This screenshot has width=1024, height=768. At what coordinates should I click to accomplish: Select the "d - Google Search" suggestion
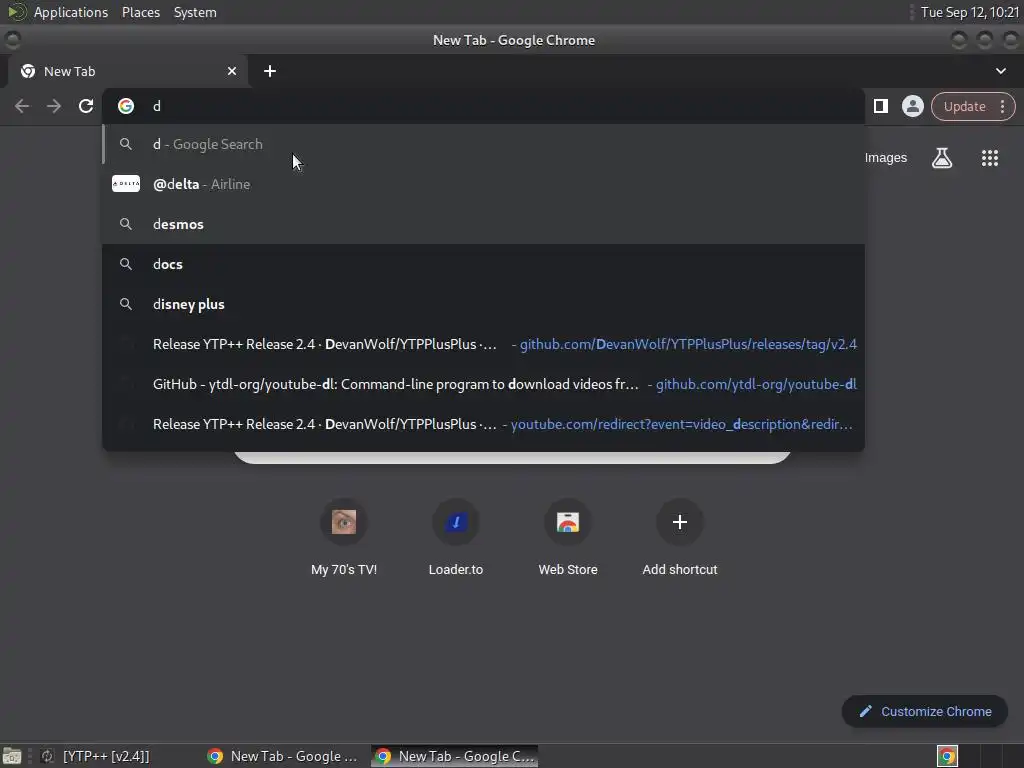pos(483,144)
